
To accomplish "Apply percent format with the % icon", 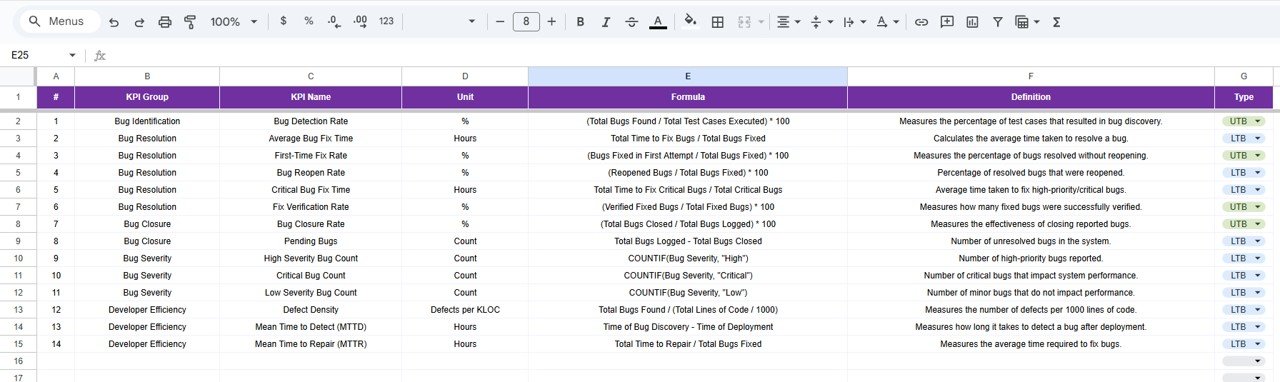I will (x=308, y=21).
